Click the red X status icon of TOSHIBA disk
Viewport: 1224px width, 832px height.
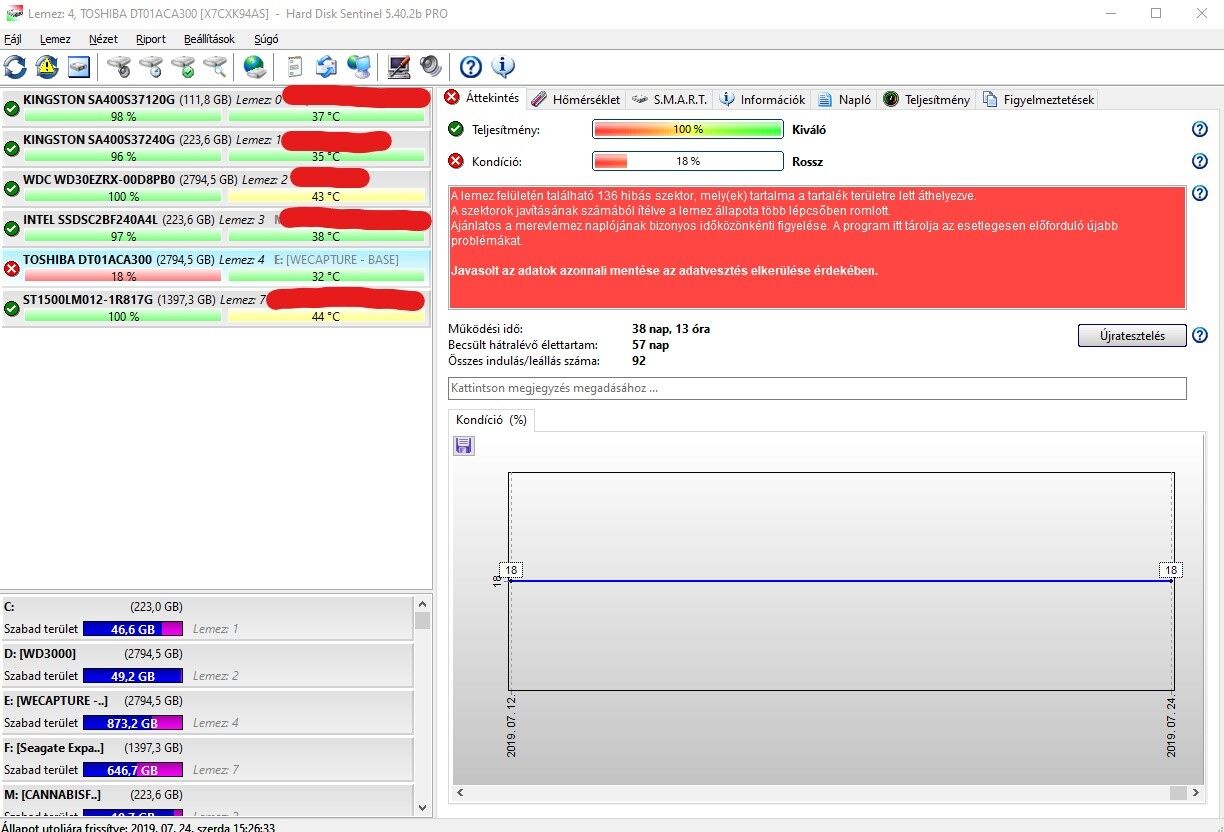coord(12,268)
